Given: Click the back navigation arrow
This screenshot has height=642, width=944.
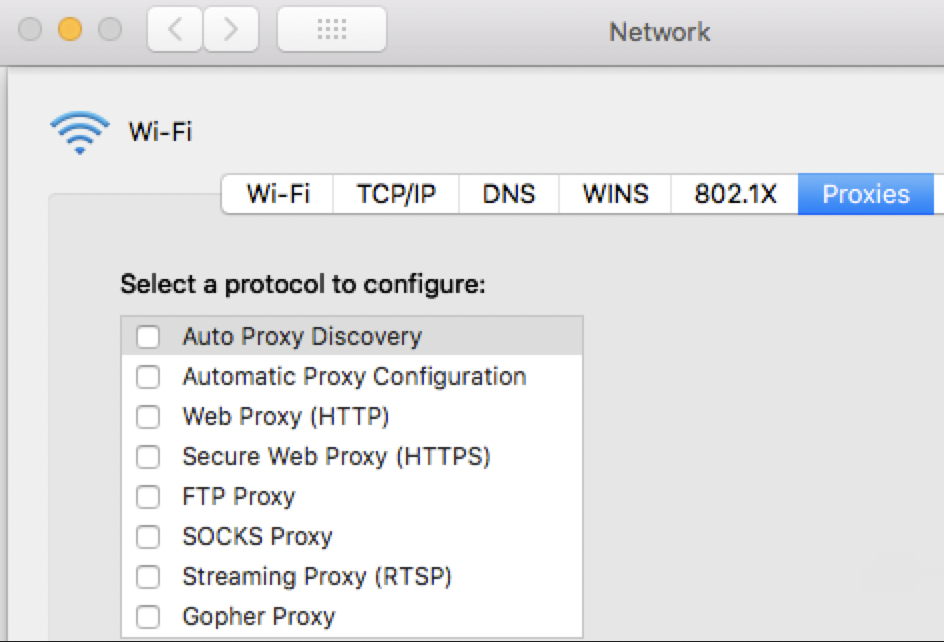Looking at the screenshot, I should point(175,31).
